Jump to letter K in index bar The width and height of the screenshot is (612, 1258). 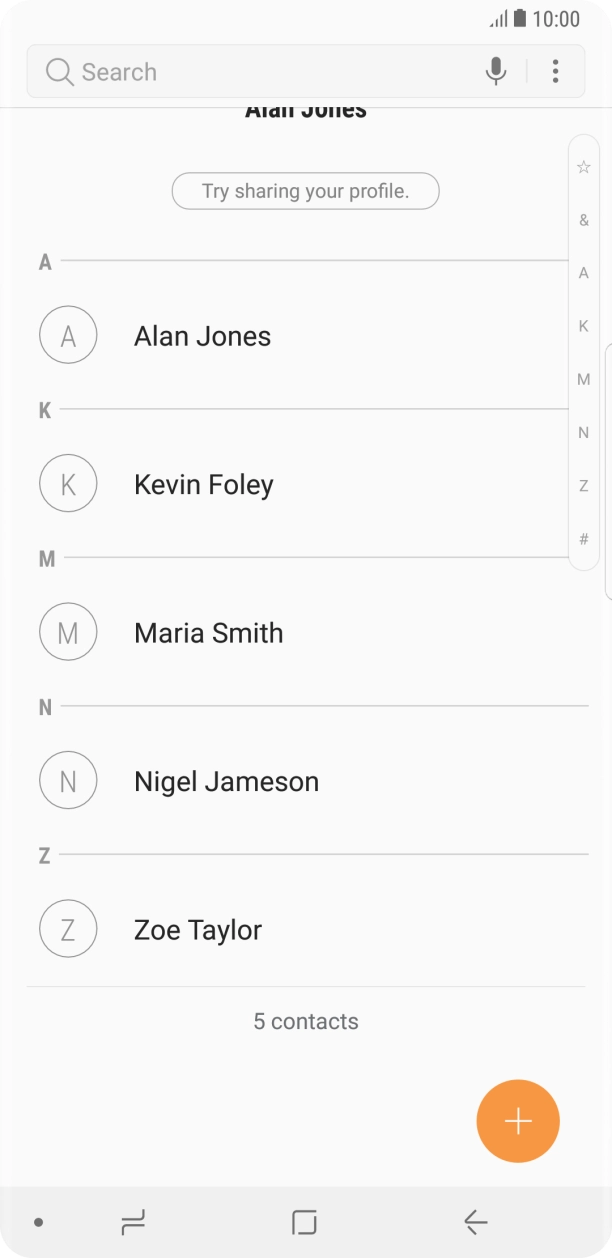coord(584,326)
